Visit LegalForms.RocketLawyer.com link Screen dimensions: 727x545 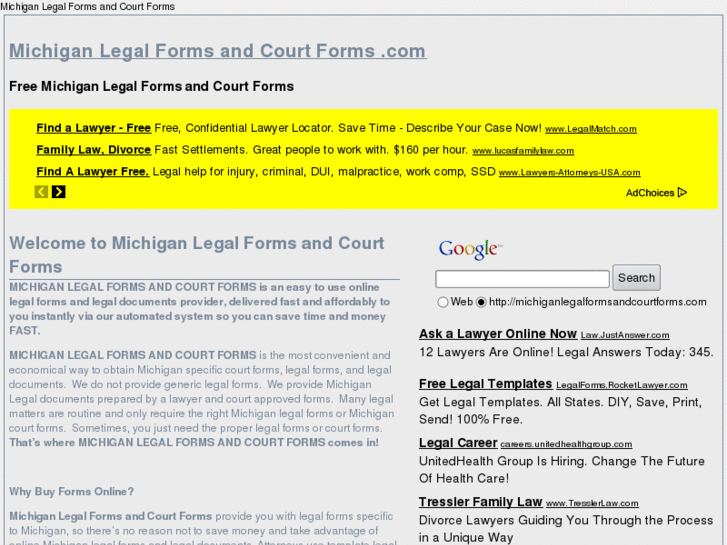(x=622, y=385)
